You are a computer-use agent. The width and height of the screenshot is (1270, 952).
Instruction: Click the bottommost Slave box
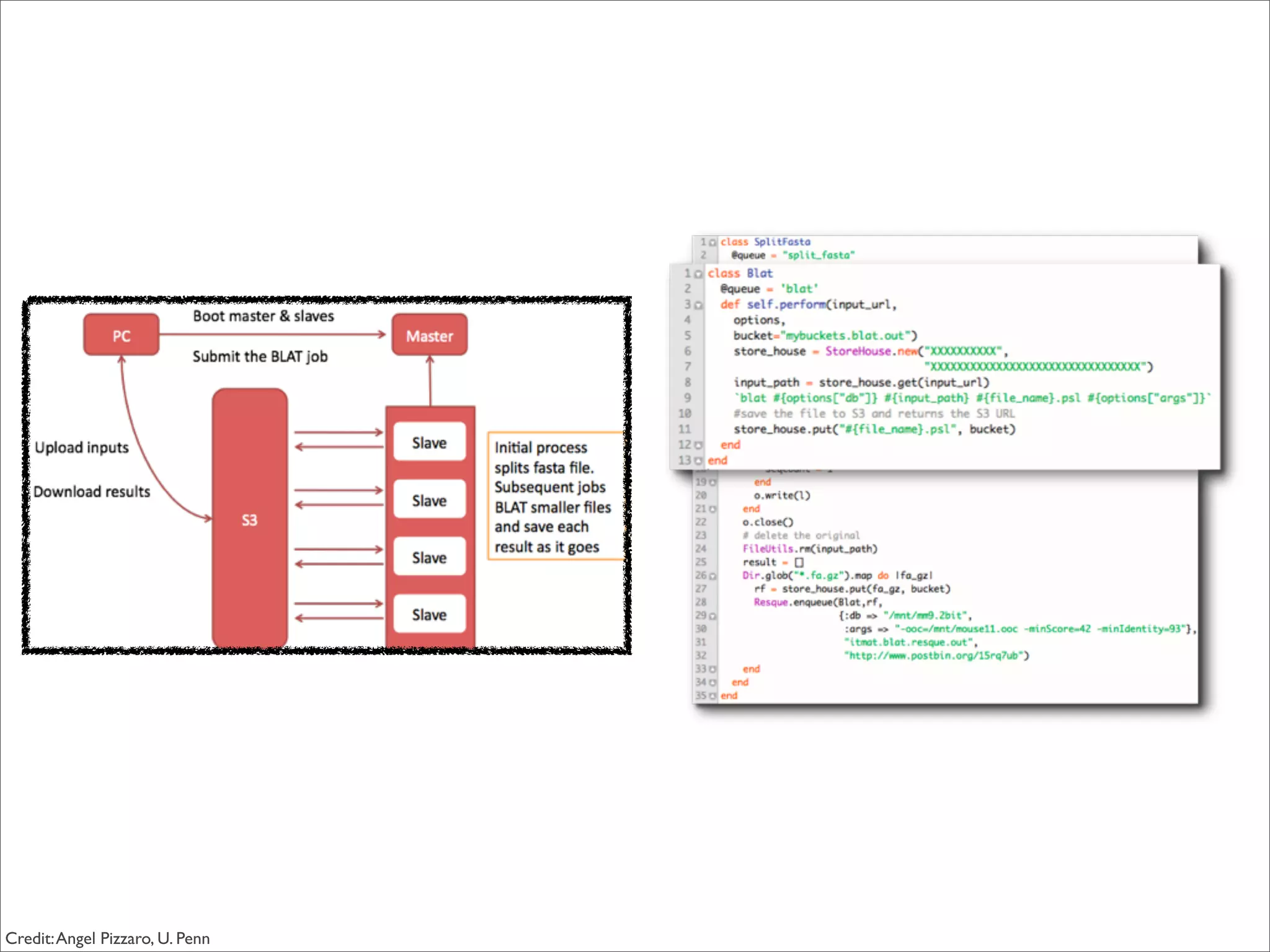click(x=429, y=614)
